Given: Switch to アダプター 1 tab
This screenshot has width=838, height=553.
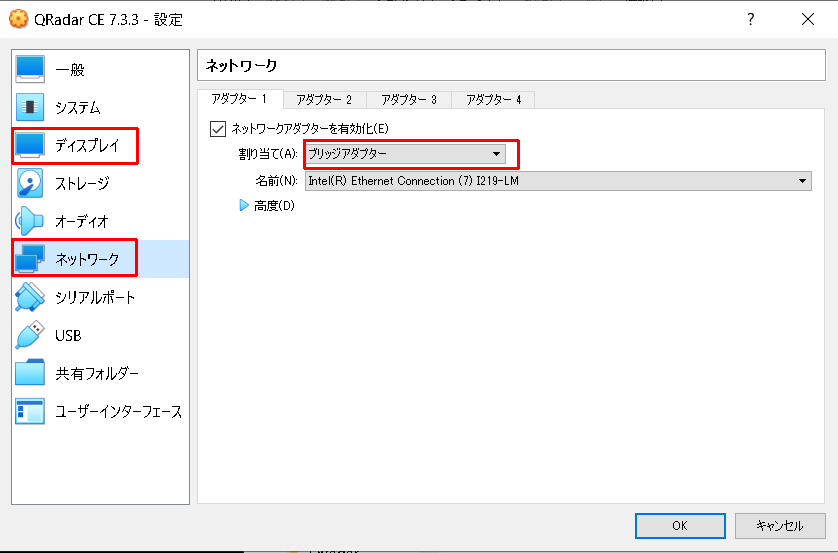Looking at the screenshot, I should click(239, 99).
